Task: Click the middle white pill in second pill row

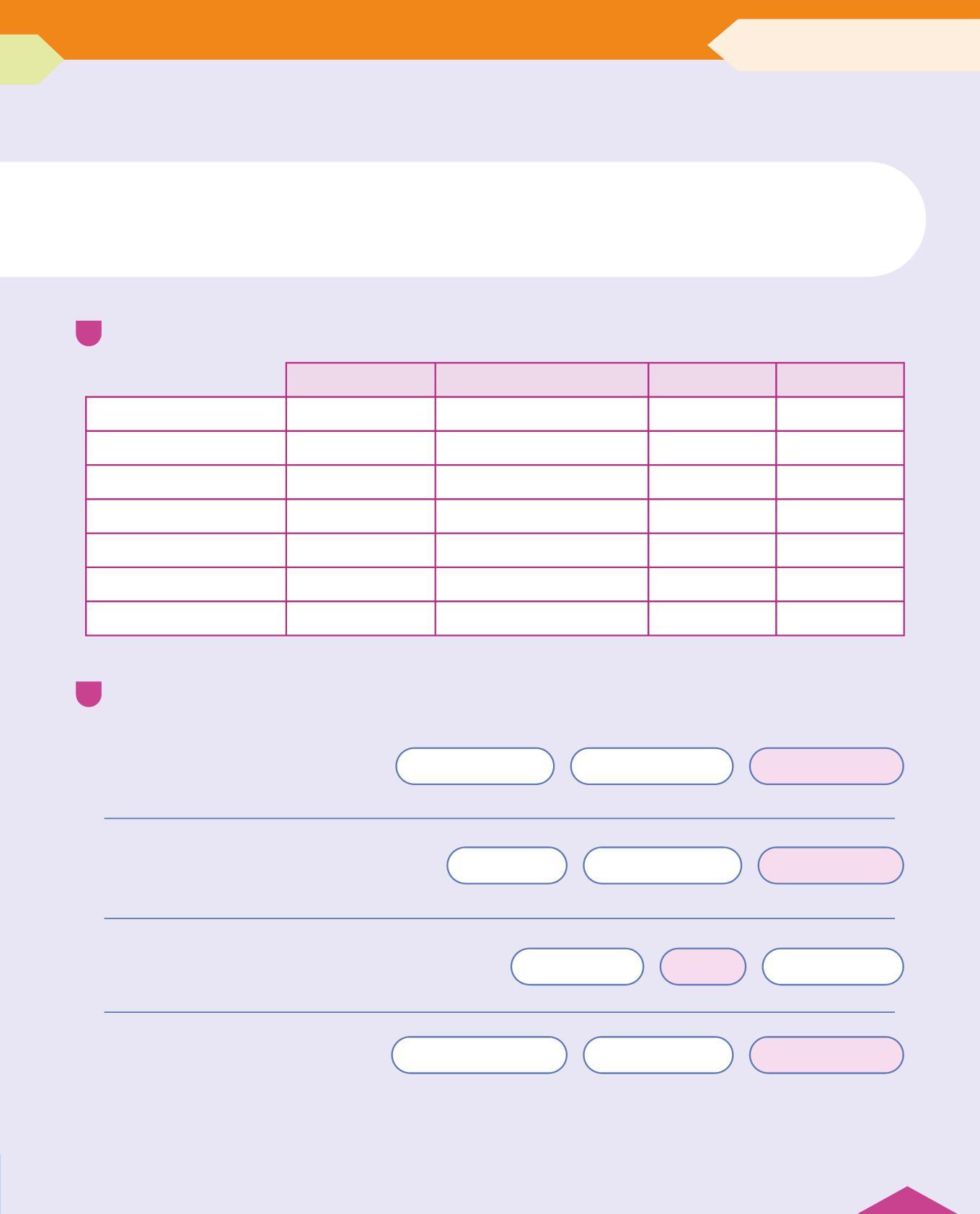Action: point(662,865)
